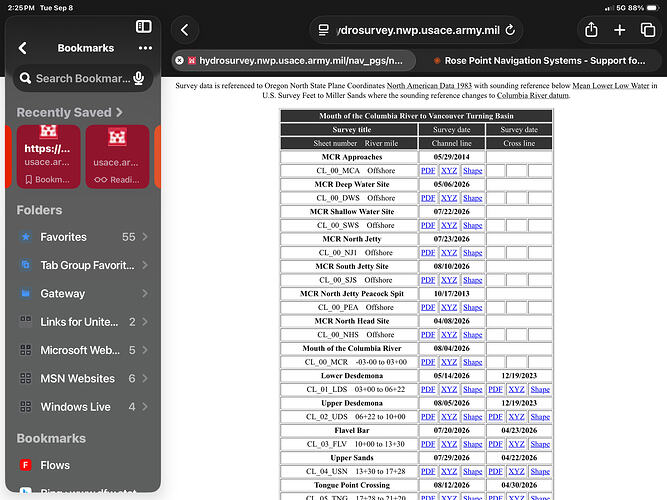Image resolution: width=667 pixels, height=500 pixels.
Task: Click the Favorites star icon
Action: (26, 237)
